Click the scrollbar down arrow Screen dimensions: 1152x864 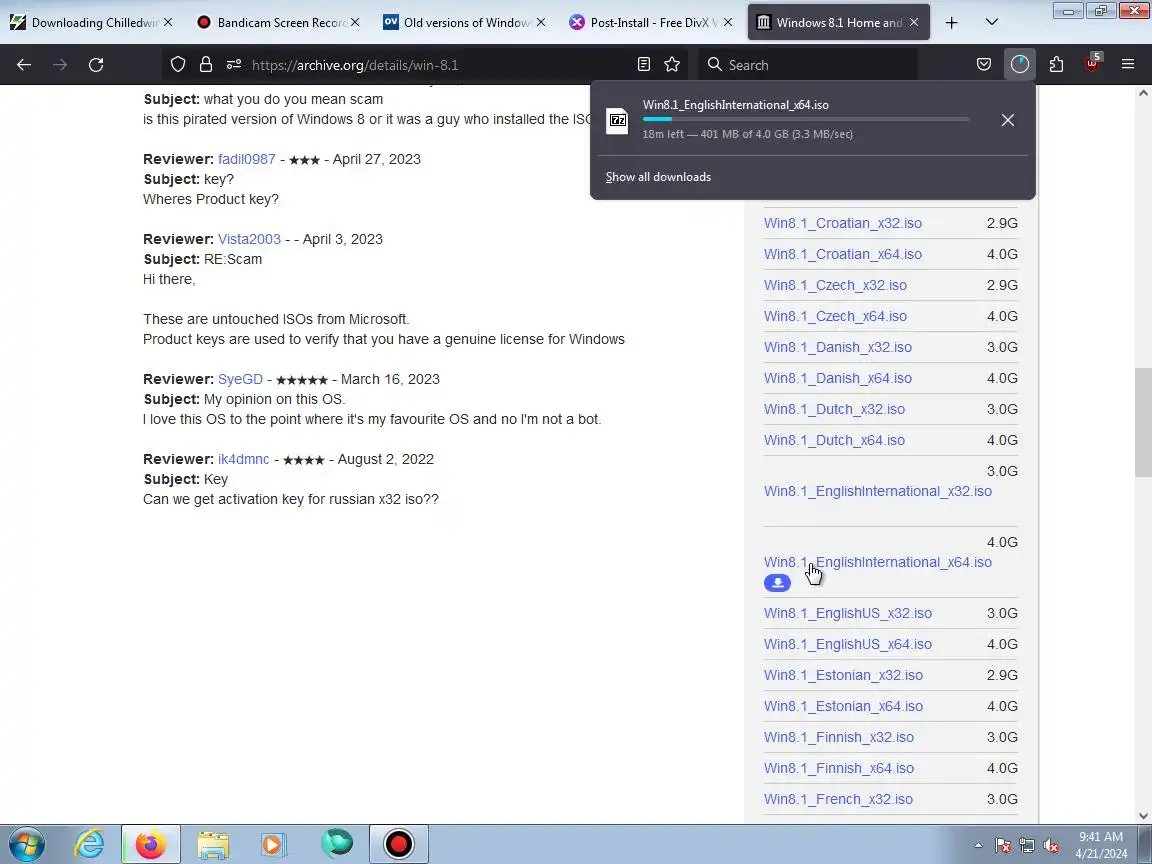pyautogui.click(x=1143, y=815)
